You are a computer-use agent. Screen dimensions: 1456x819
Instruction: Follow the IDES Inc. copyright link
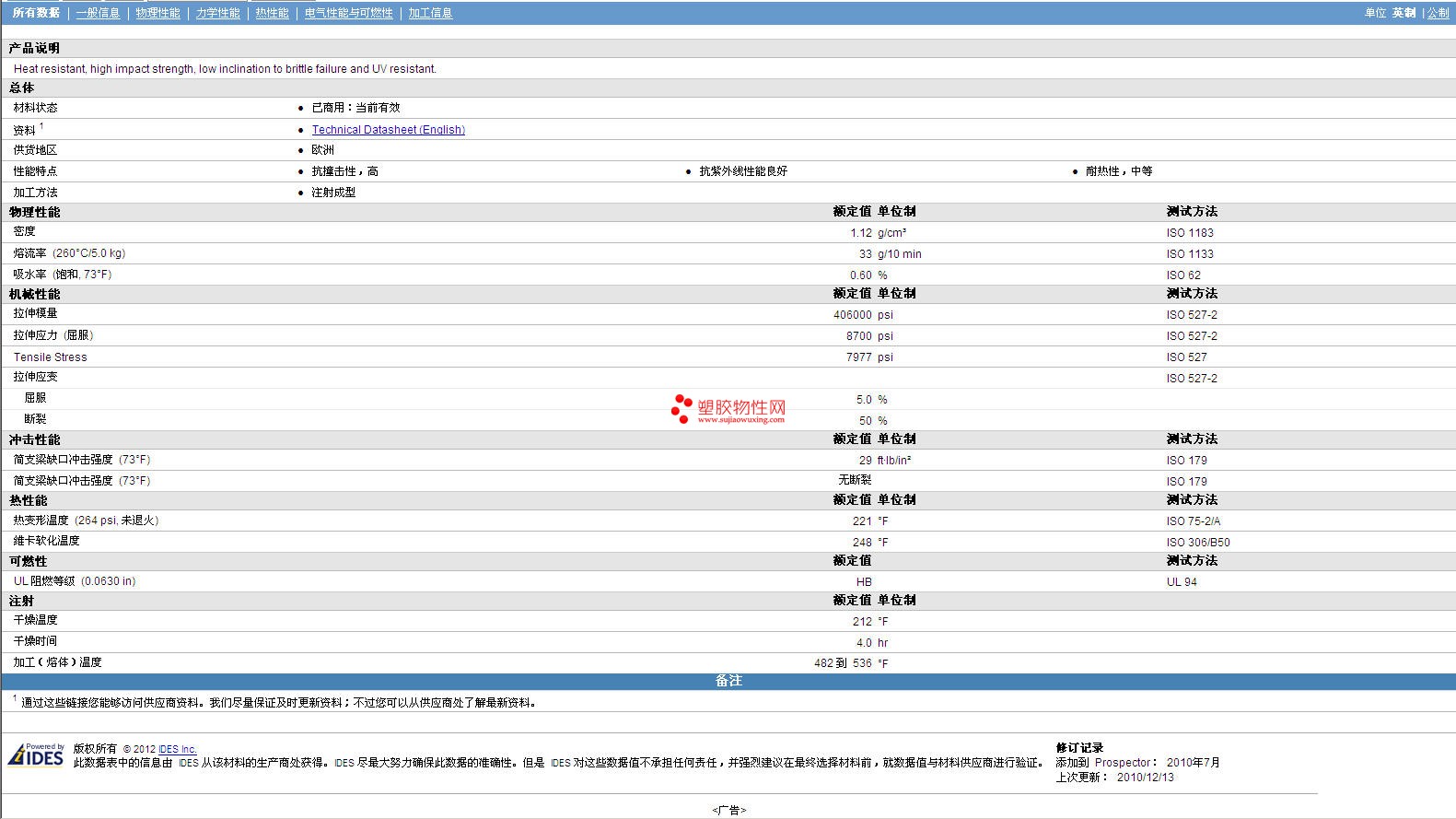pyautogui.click(x=177, y=749)
